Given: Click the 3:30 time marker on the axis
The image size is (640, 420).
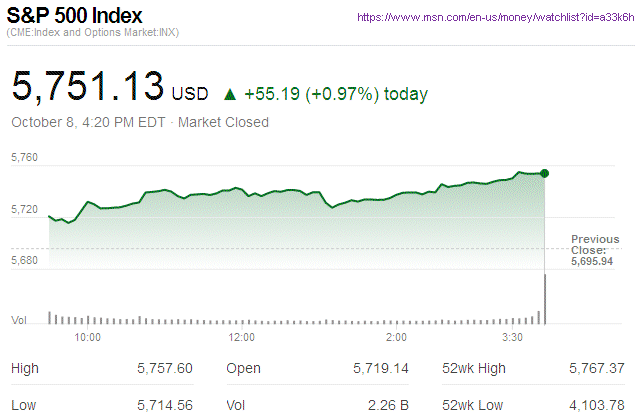Looking at the screenshot, I should click(515, 338).
